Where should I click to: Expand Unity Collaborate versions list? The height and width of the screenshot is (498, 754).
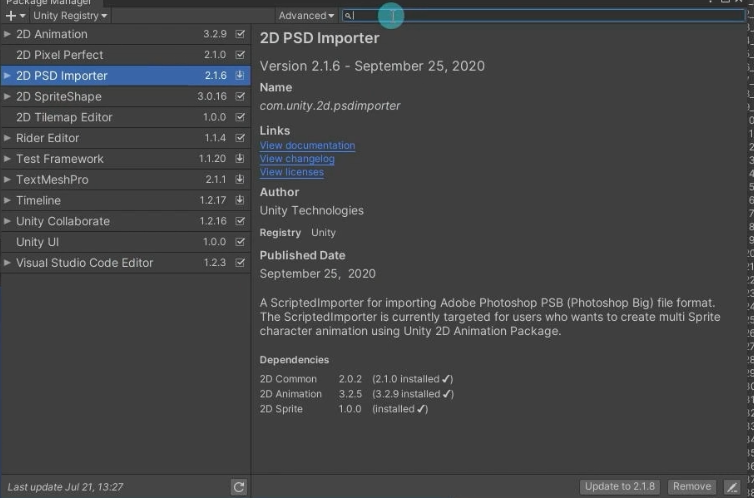pos(7,221)
